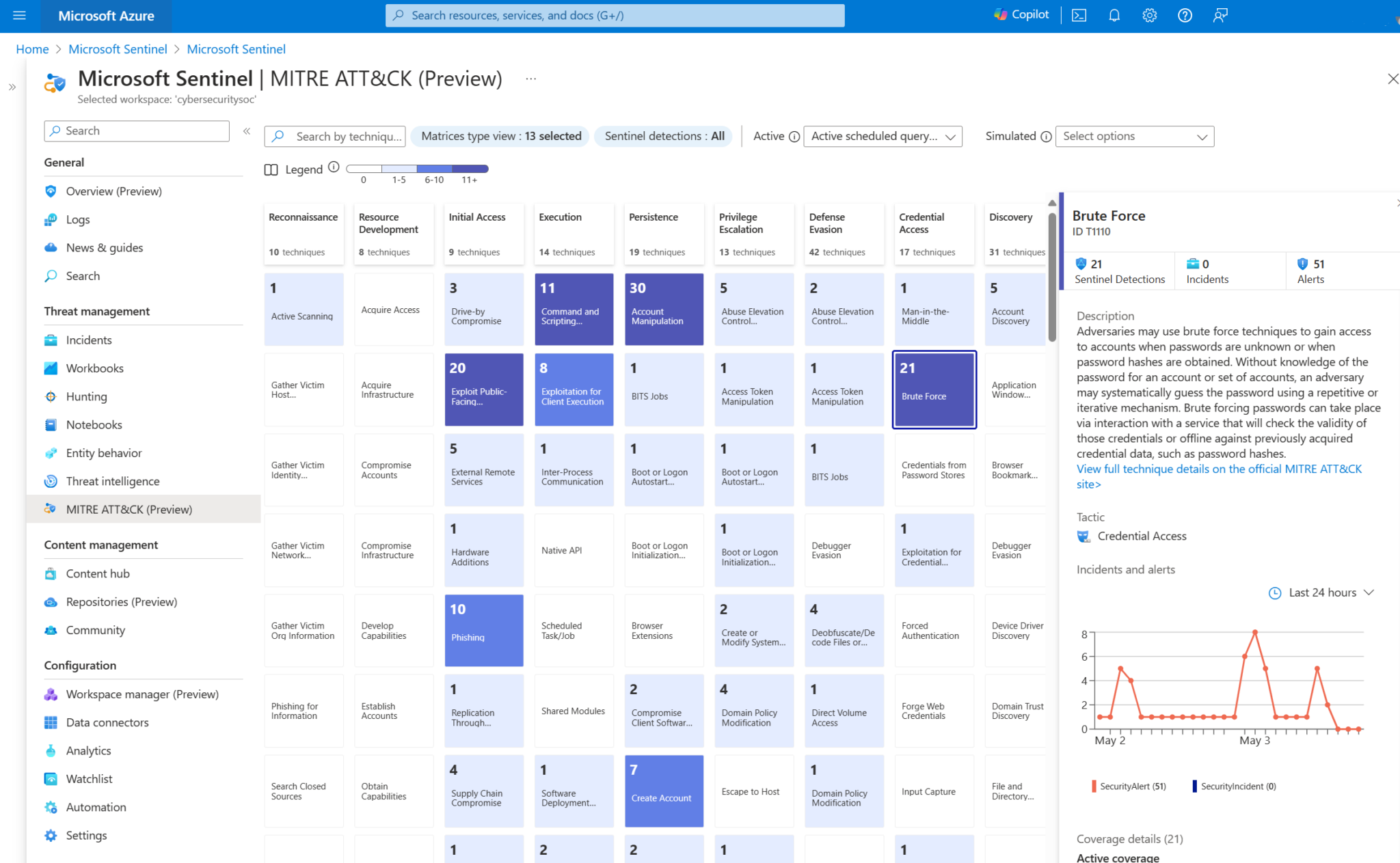Open the feedback icon in top bar
This screenshot has width=1400, height=863.
[1220, 15]
